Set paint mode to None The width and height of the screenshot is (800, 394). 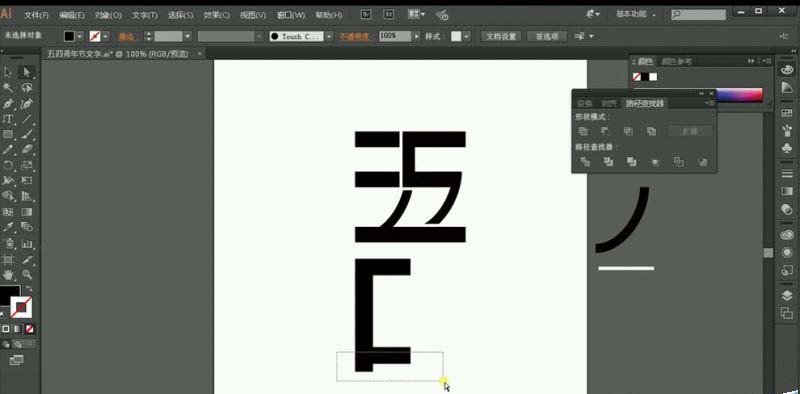[x=30, y=329]
